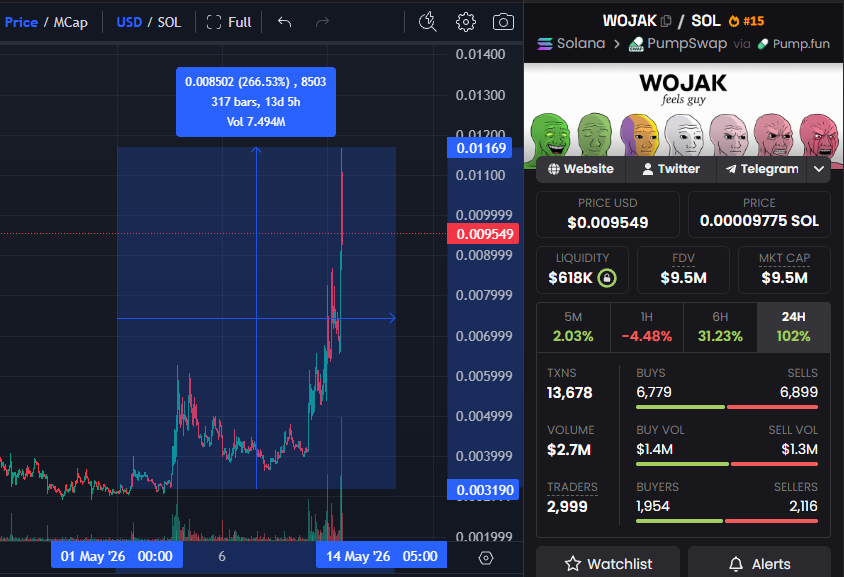Add WOJAK to Watchlist

pos(608,563)
